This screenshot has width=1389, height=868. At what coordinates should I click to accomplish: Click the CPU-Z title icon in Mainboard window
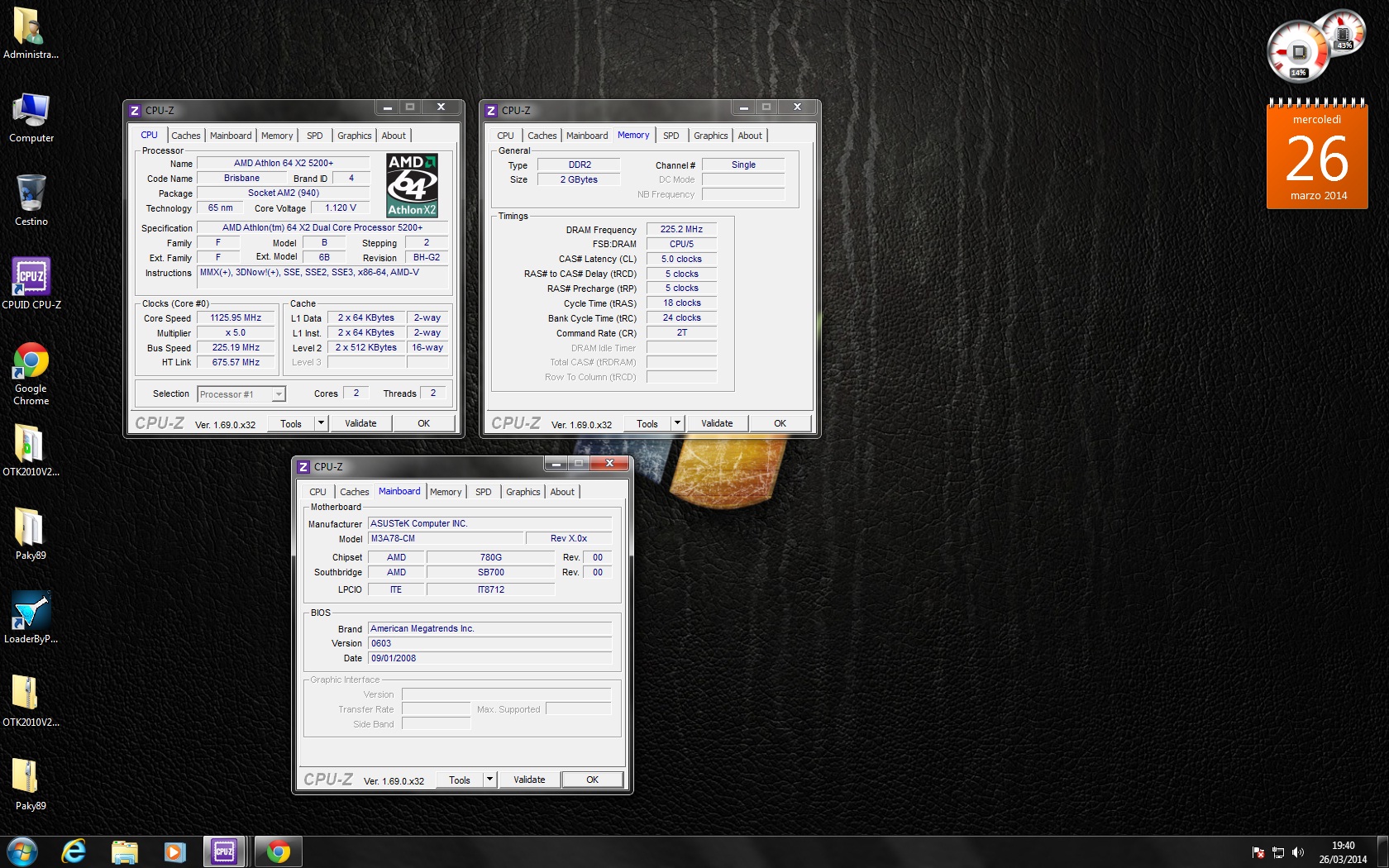303,466
